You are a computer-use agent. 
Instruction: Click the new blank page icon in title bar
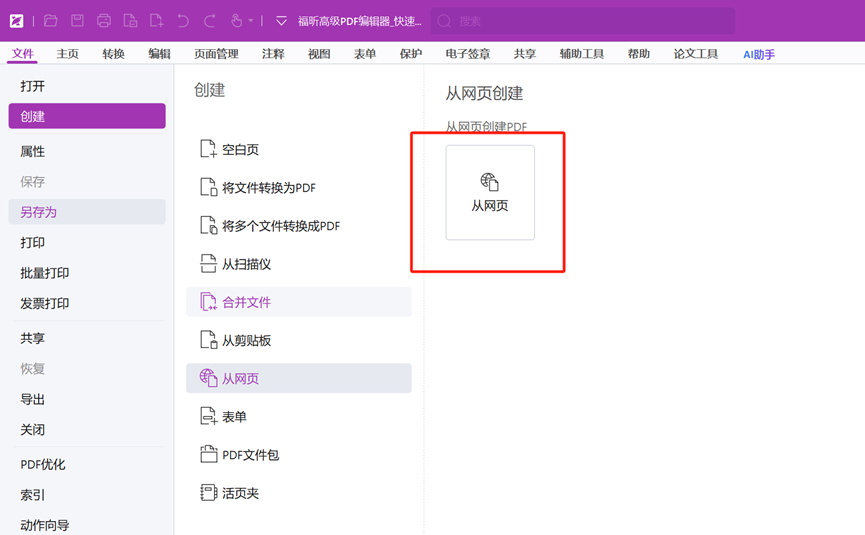pos(157,21)
